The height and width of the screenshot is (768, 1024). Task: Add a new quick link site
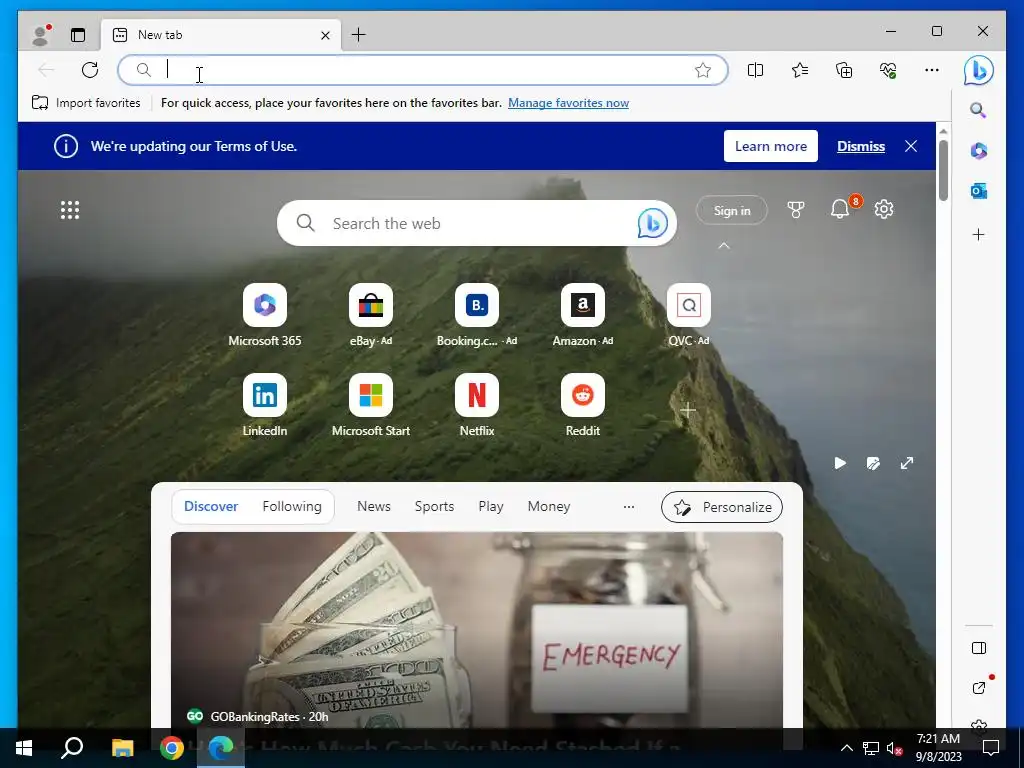point(688,410)
